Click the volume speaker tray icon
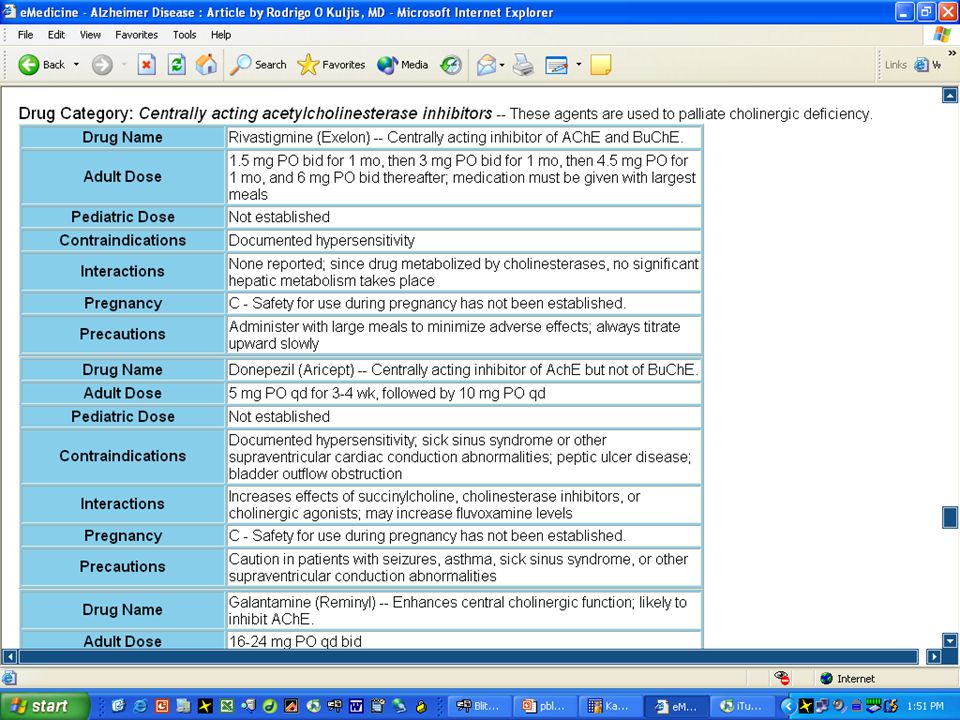The image size is (960, 720). click(838, 706)
